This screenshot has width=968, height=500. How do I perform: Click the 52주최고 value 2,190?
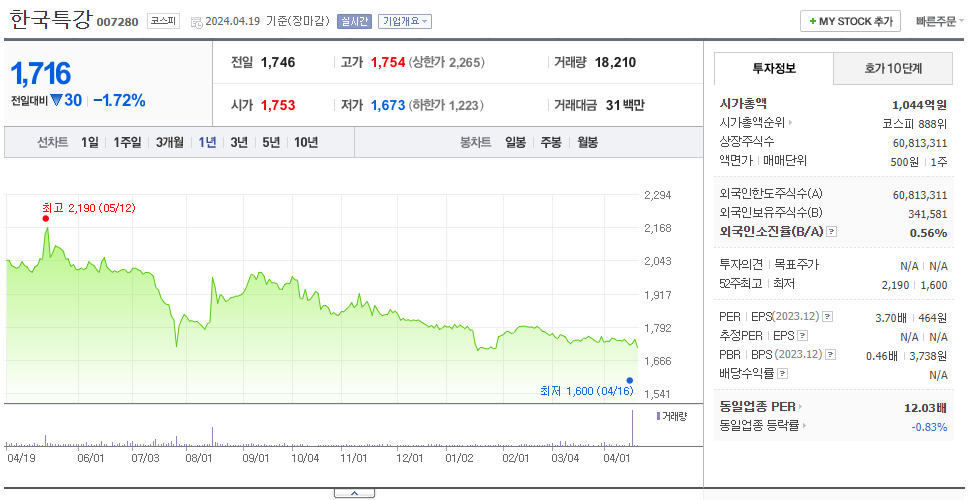pyautogui.click(x=896, y=285)
